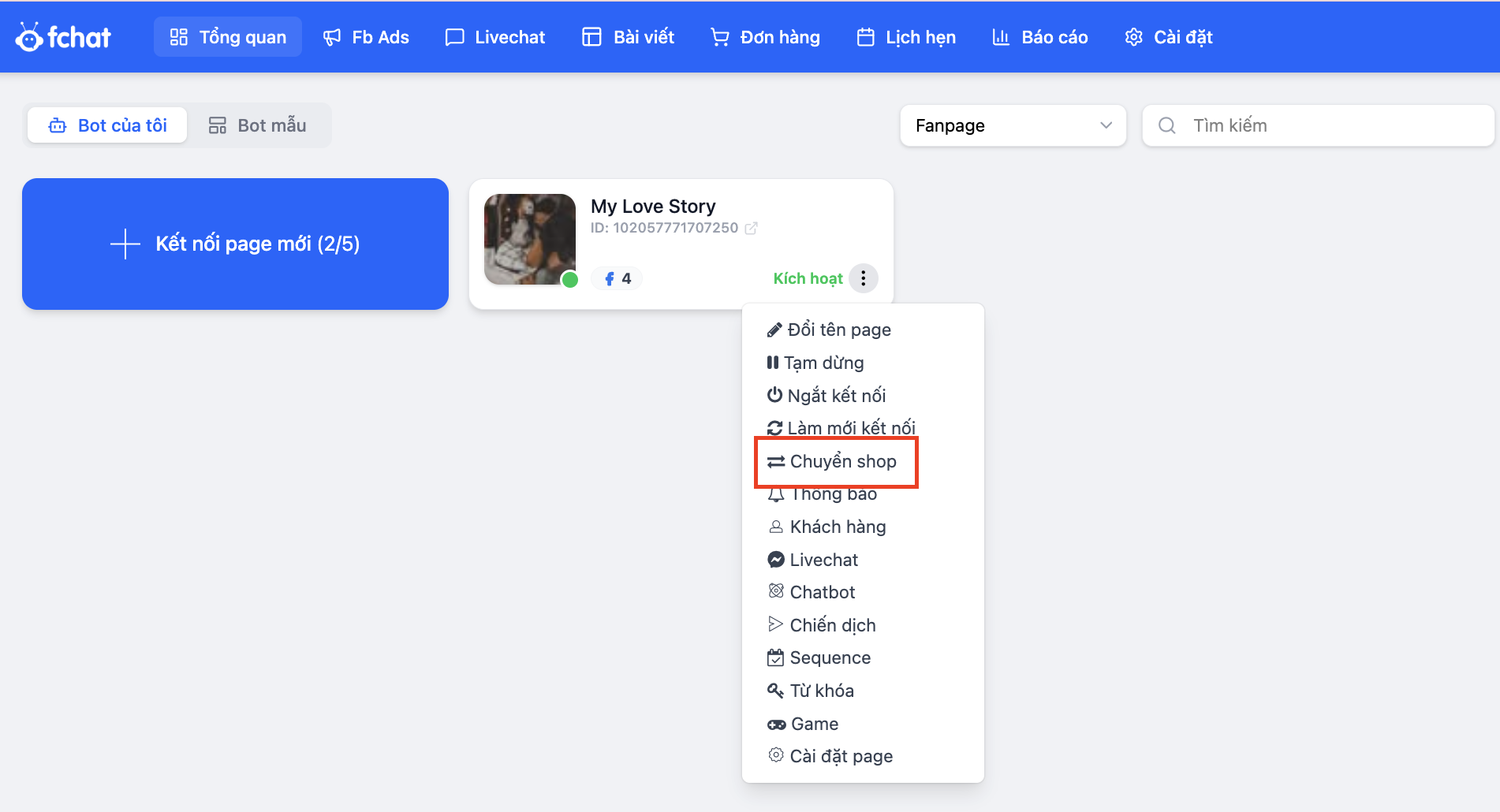Click Kết nối page mới button

(235, 244)
